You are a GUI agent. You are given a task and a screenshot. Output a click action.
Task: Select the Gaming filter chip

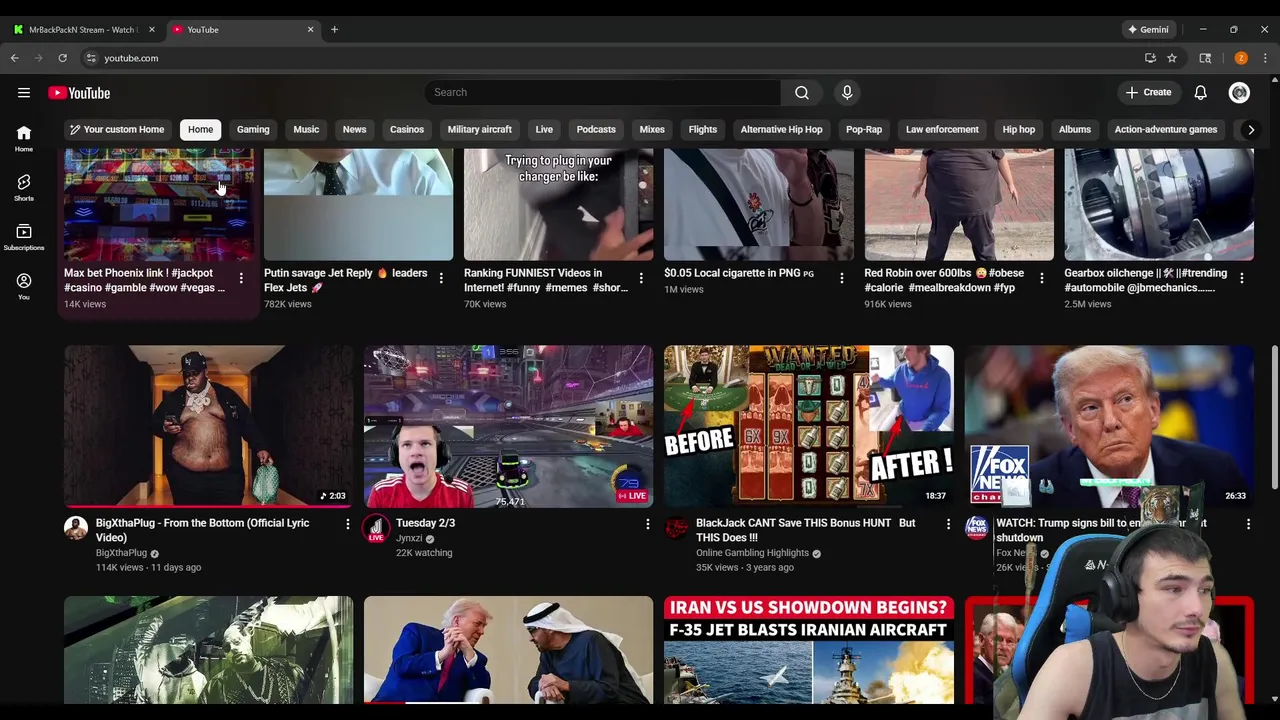[253, 129]
